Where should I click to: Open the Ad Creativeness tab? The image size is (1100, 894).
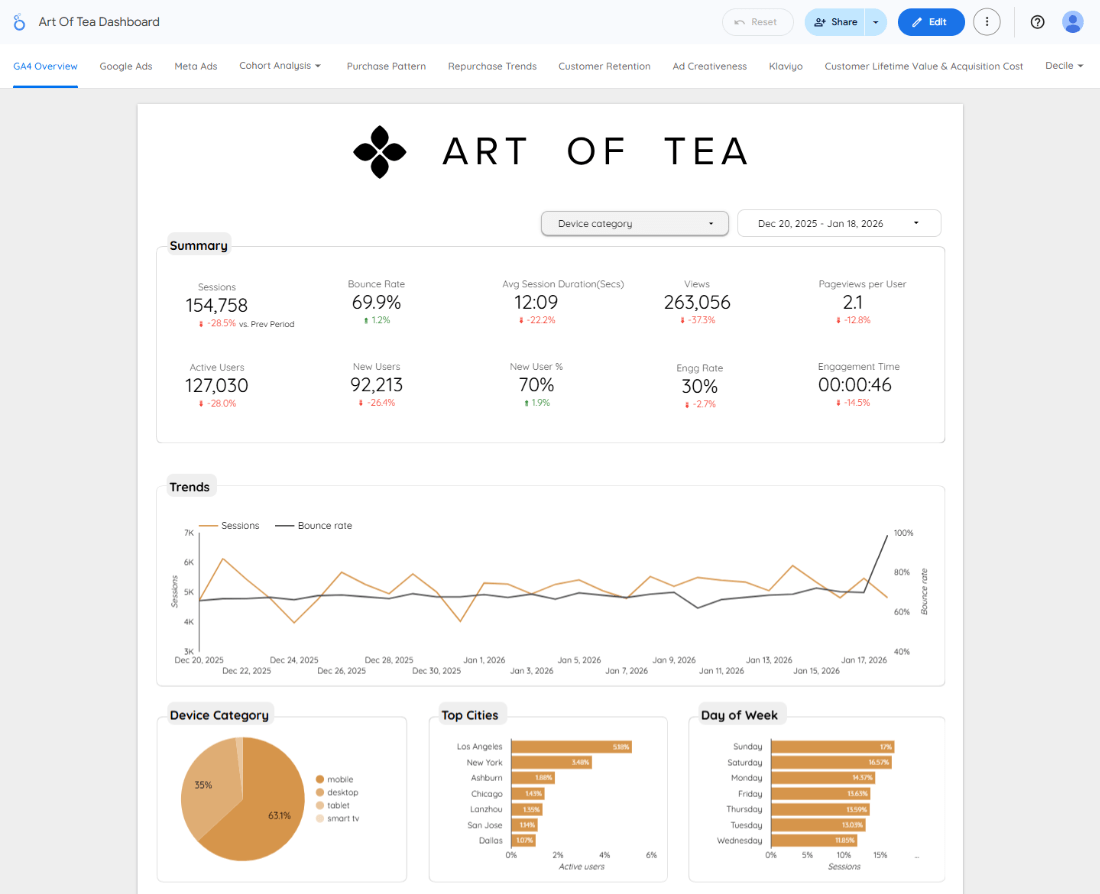[709, 66]
